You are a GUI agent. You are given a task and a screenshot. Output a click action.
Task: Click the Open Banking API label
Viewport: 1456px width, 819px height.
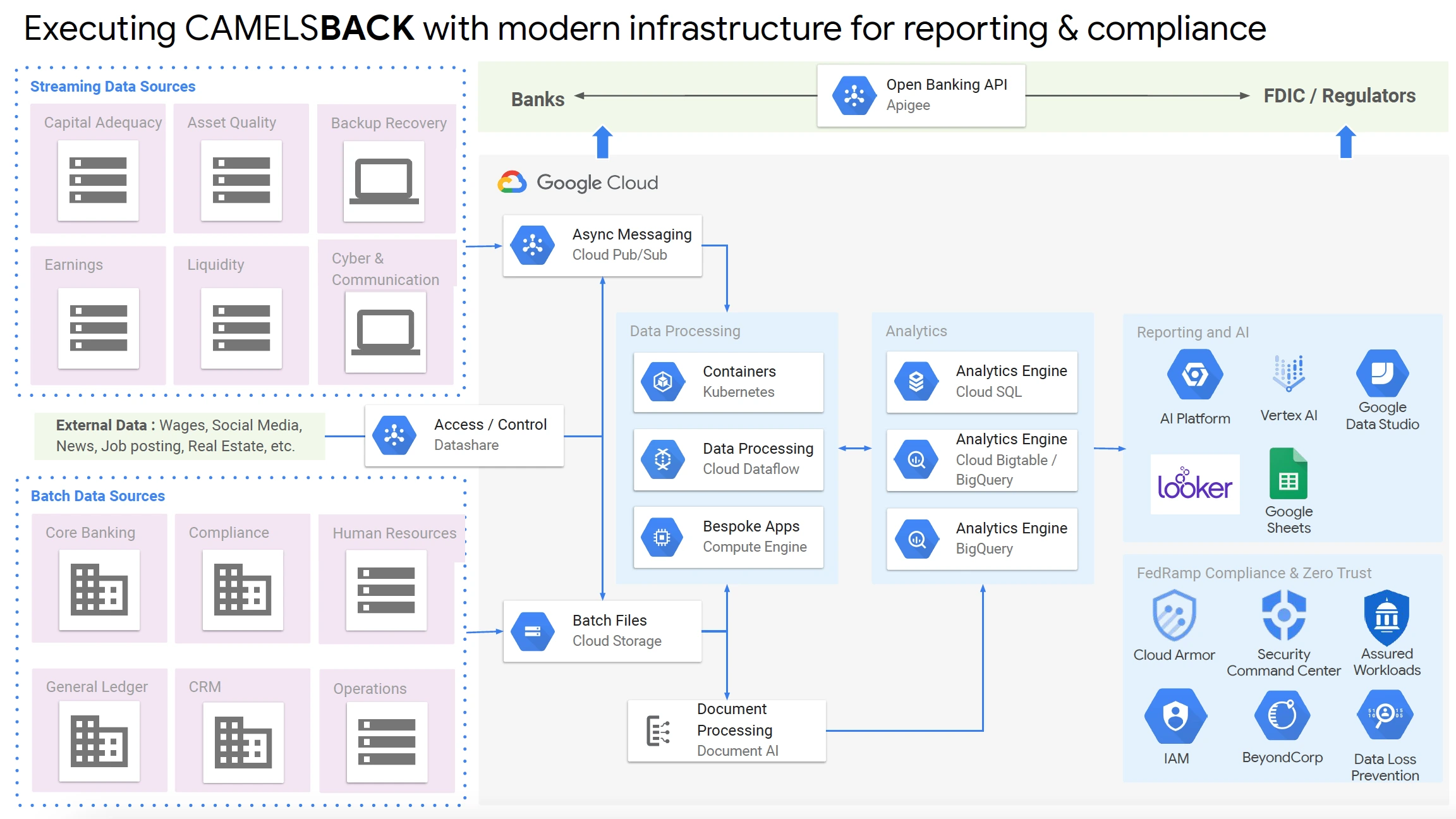pos(947,85)
